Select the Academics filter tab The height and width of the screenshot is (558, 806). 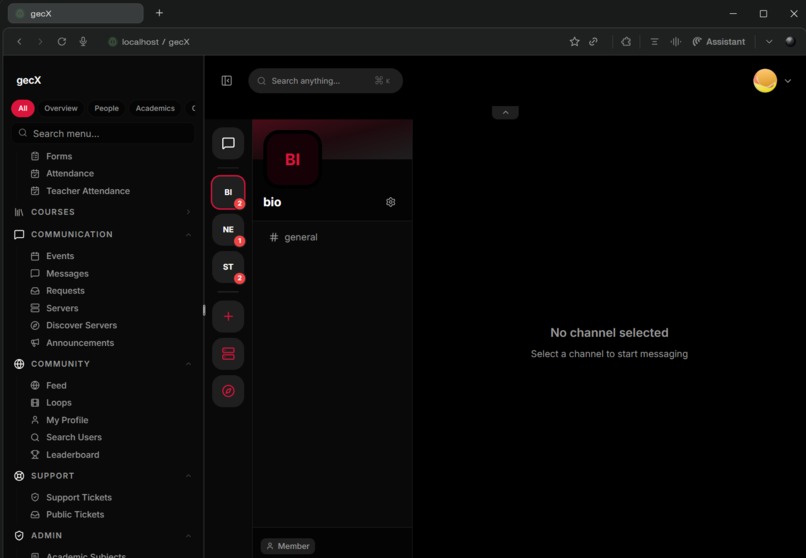coord(155,108)
